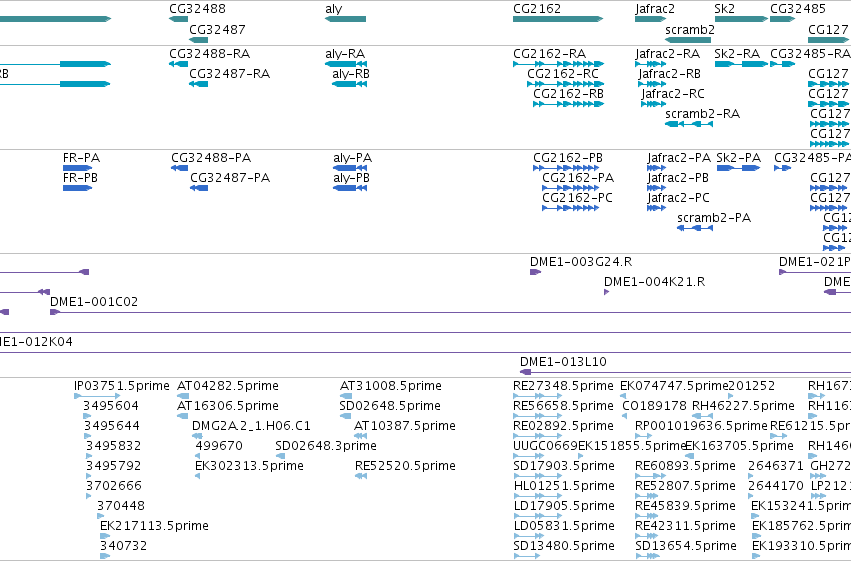Select the scramb2-RA transcript
The width and height of the screenshot is (851, 561).
(689, 124)
